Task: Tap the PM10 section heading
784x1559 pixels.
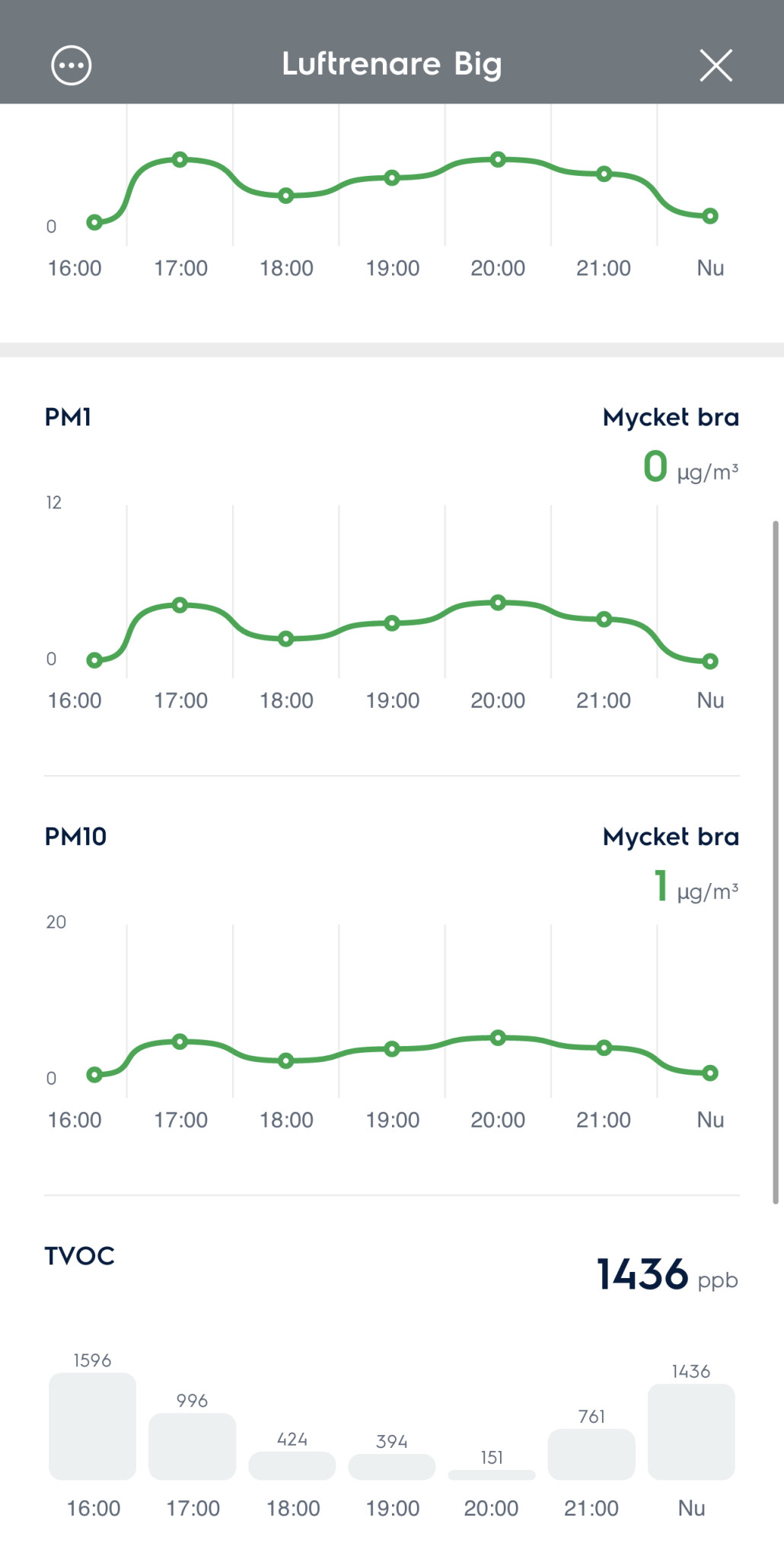Action: coord(76,837)
